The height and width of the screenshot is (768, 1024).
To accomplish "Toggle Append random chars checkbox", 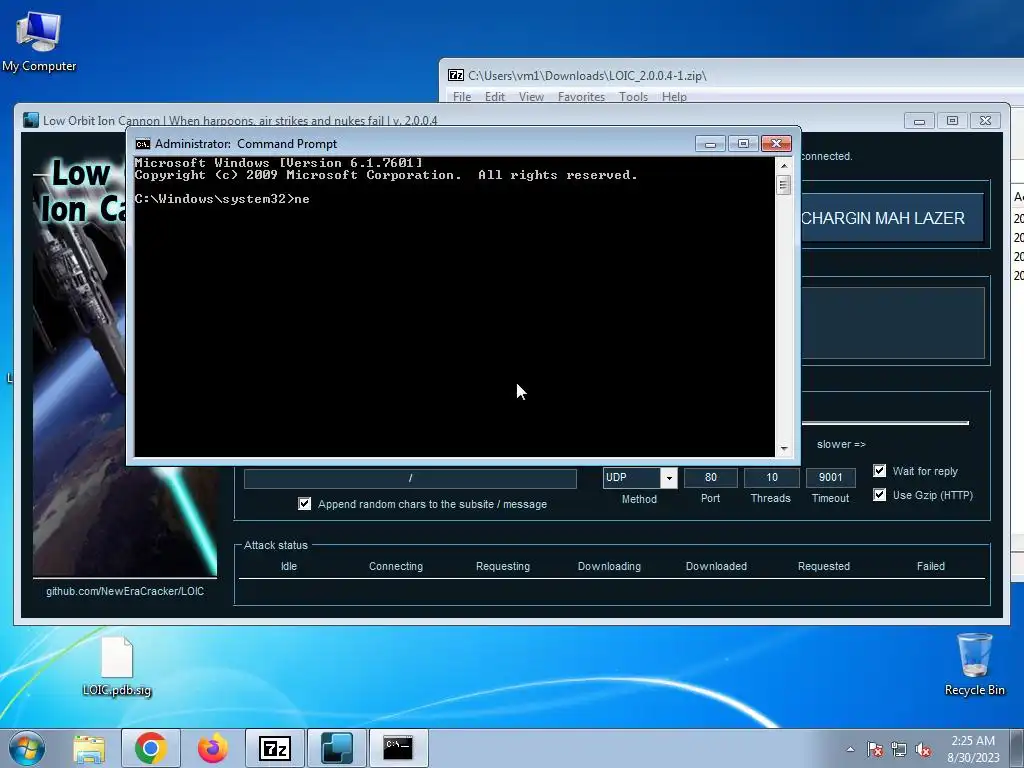I will 304,504.
